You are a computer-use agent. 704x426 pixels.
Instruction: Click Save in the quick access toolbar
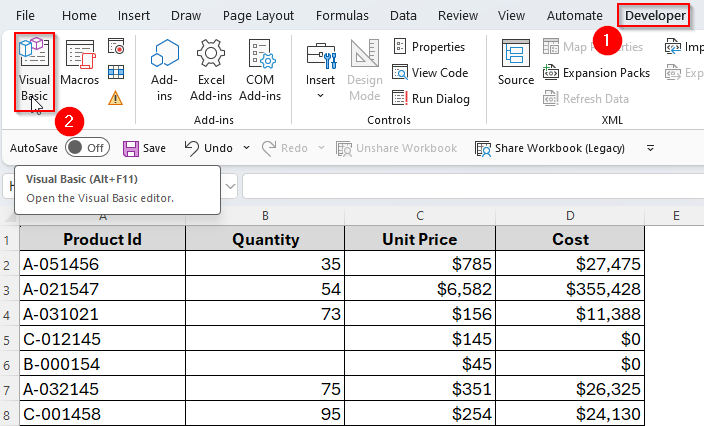tap(145, 148)
